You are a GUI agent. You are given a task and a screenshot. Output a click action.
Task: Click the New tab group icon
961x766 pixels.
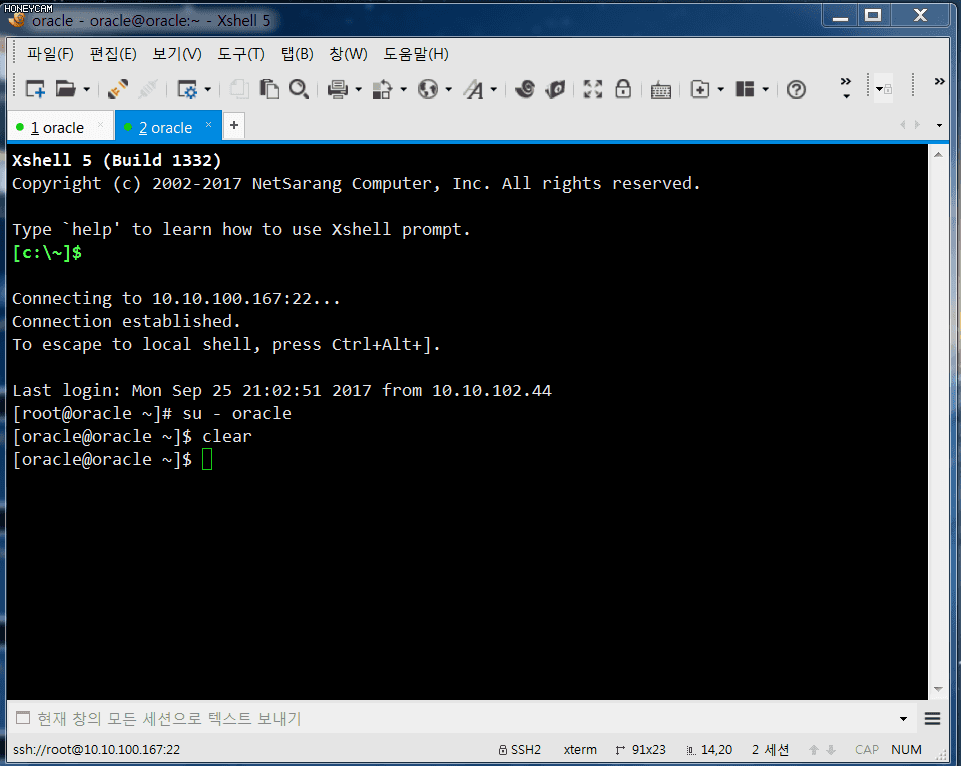coord(700,89)
